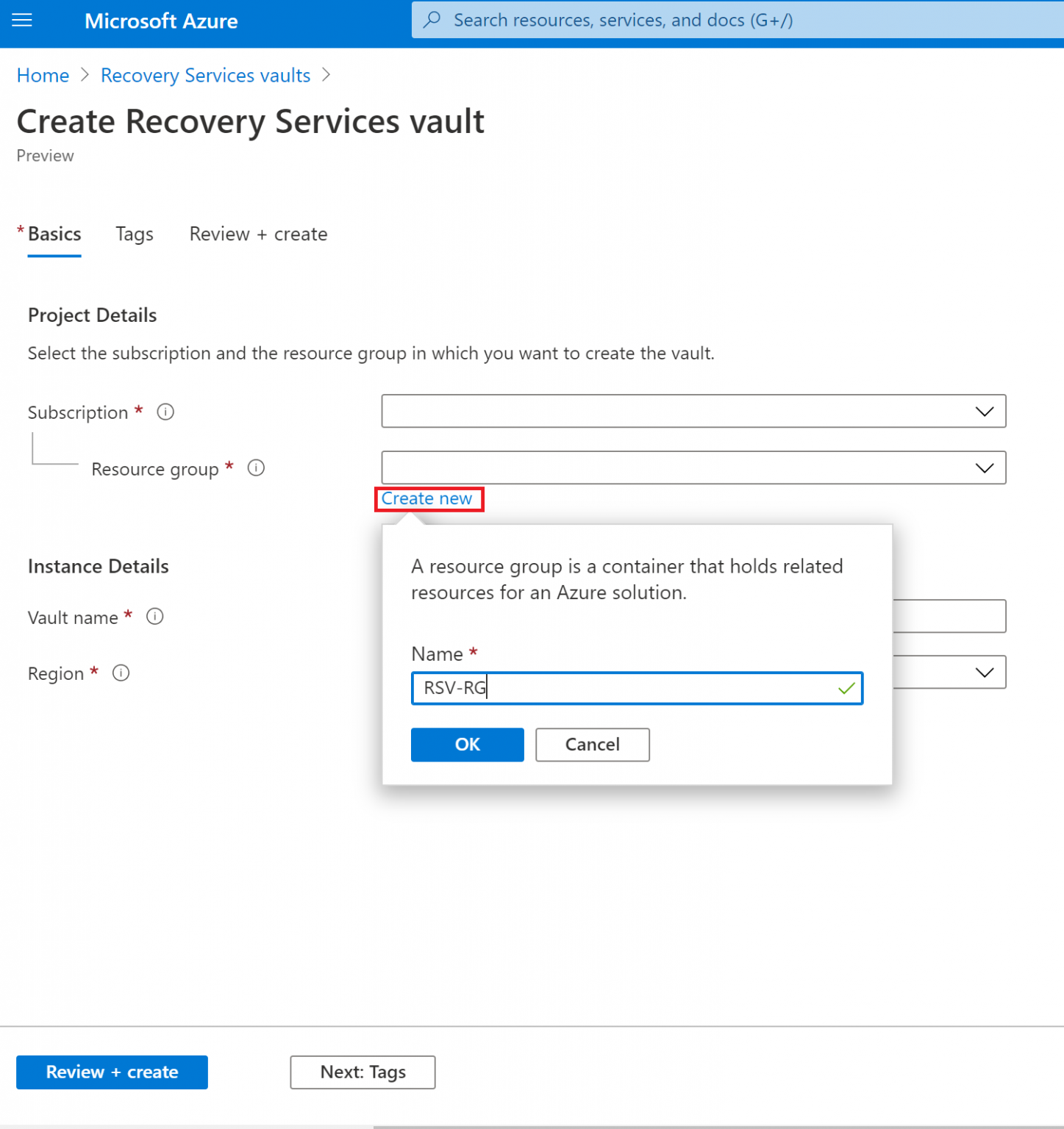The image size is (1064, 1129).
Task: Cancel the new resource group dialog
Action: (592, 745)
